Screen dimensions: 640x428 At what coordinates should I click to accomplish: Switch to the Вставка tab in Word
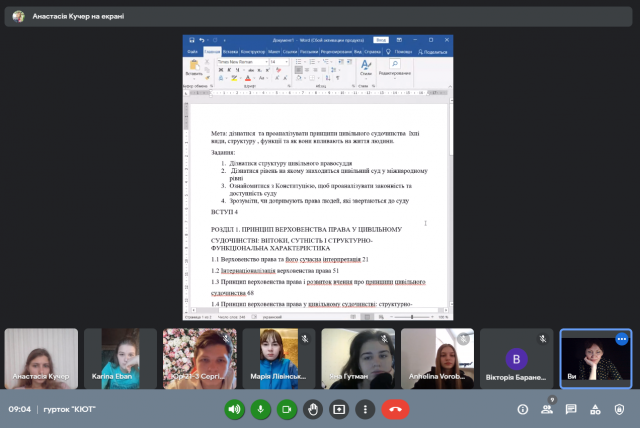pyautogui.click(x=231, y=52)
